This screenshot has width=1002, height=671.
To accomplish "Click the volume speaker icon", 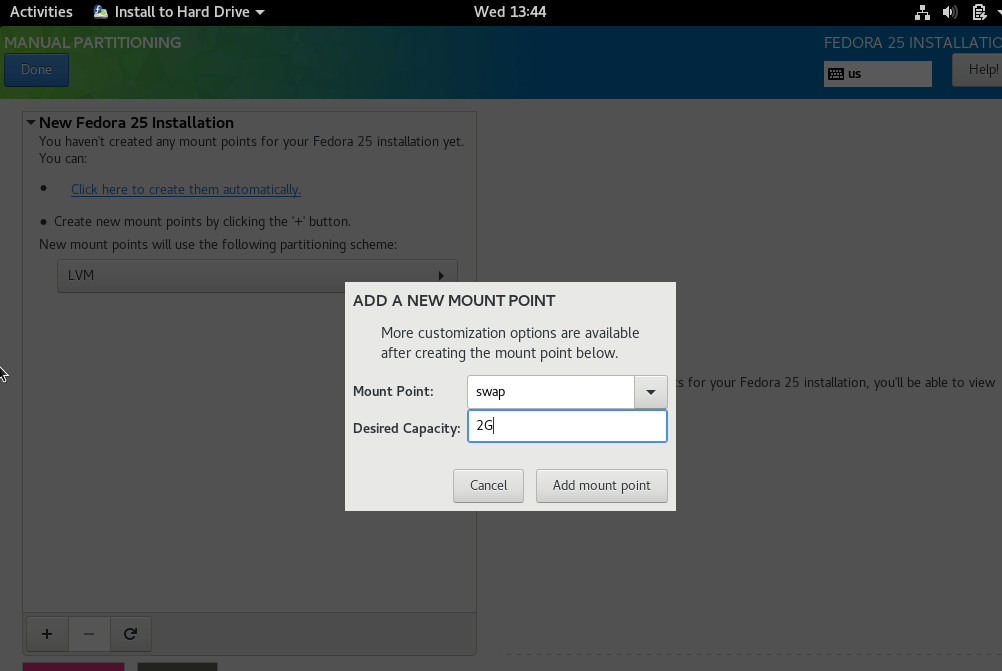I will pos(950,12).
